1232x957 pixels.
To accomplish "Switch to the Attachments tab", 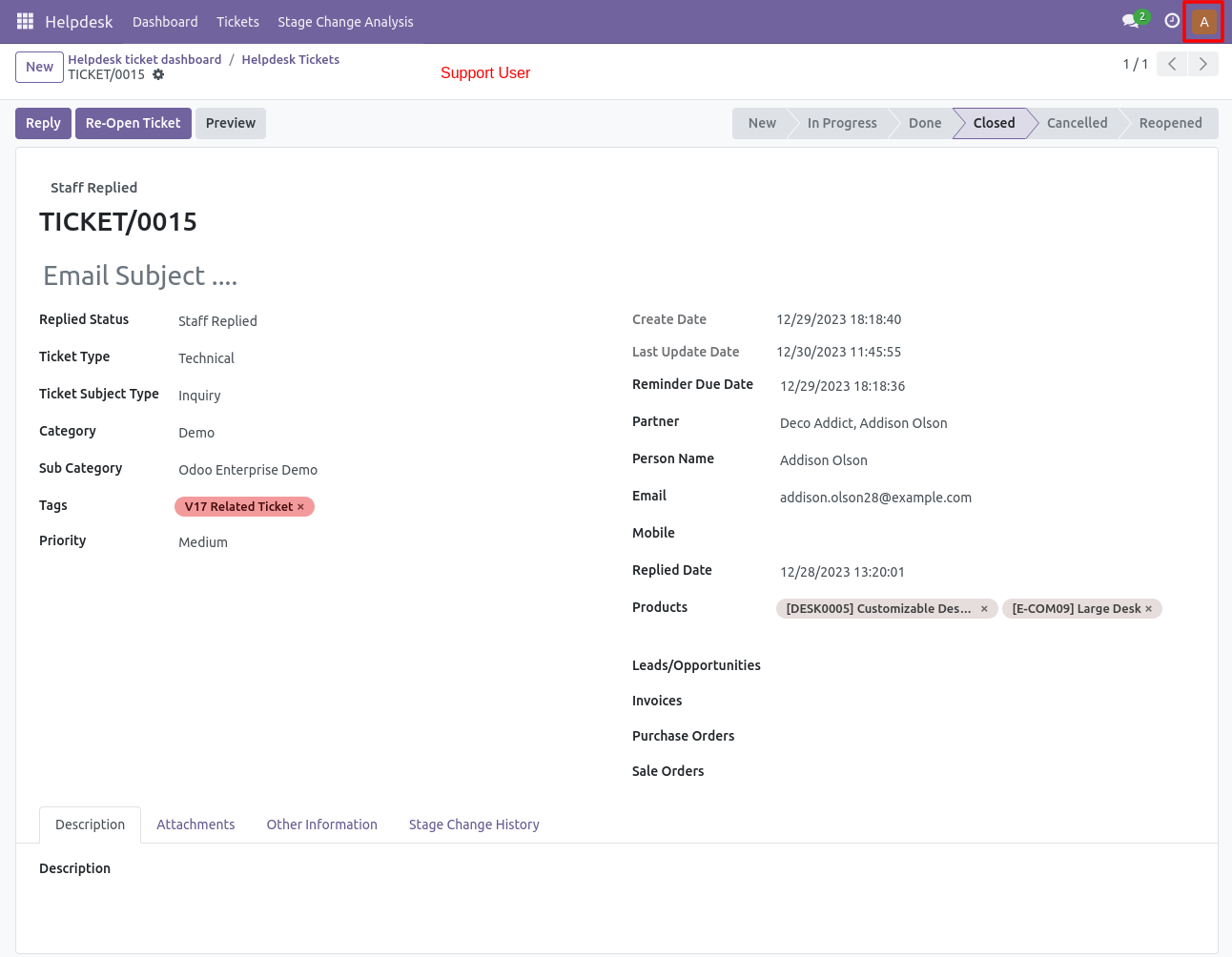I will pos(195,825).
